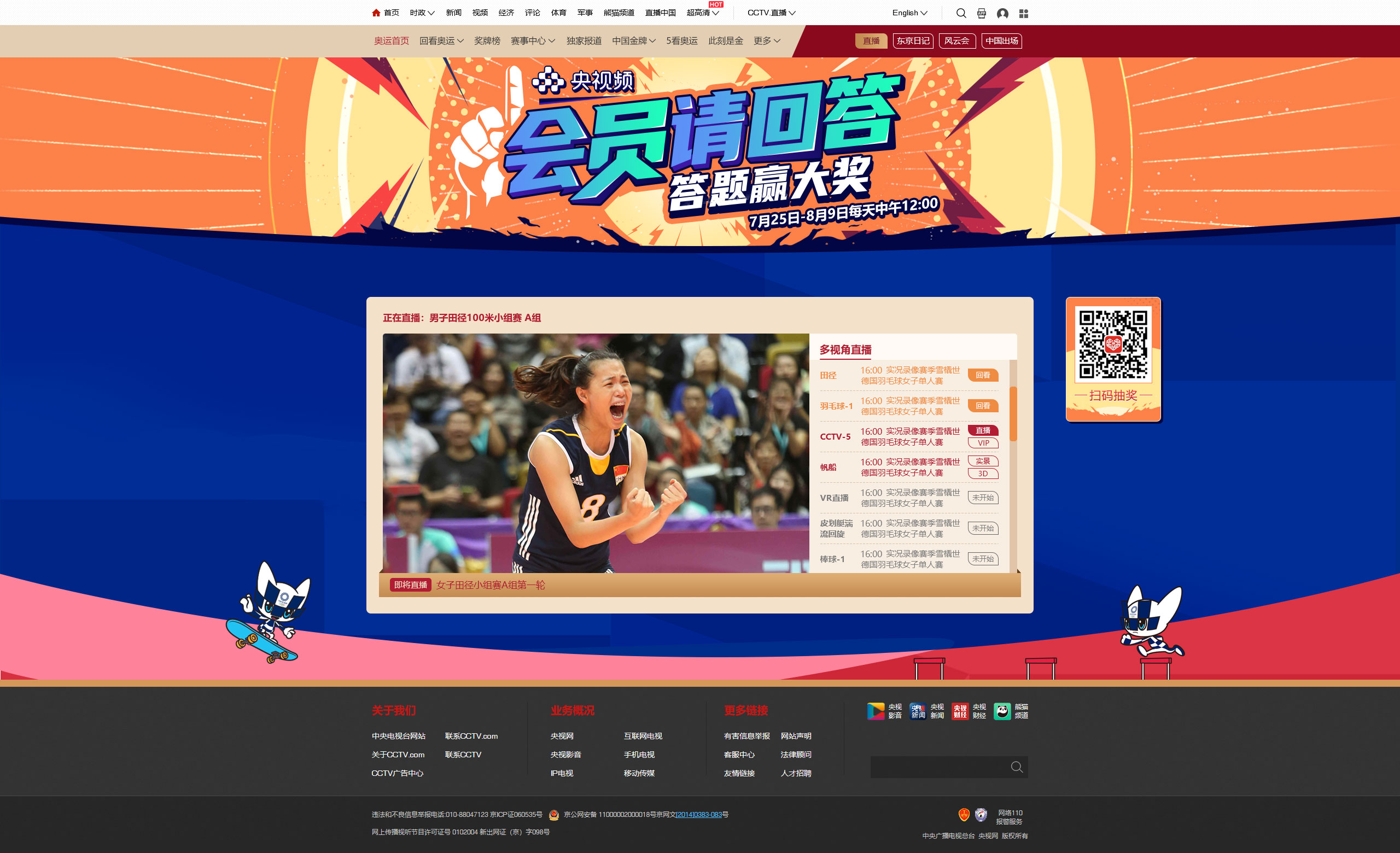
Task: Click 女子田径小组赛A组第一轮 upcoming link
Action: [x=491, y=585]
